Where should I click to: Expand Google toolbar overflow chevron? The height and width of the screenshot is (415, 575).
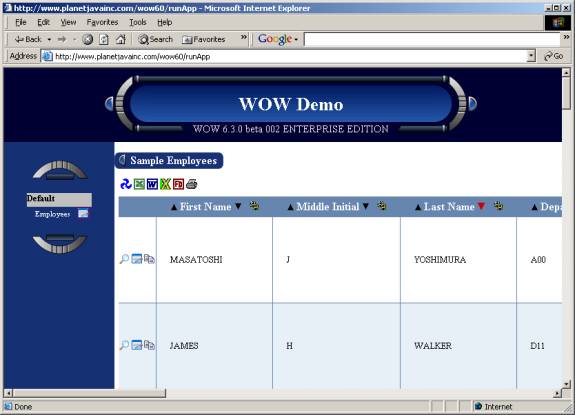click(567, 37)
